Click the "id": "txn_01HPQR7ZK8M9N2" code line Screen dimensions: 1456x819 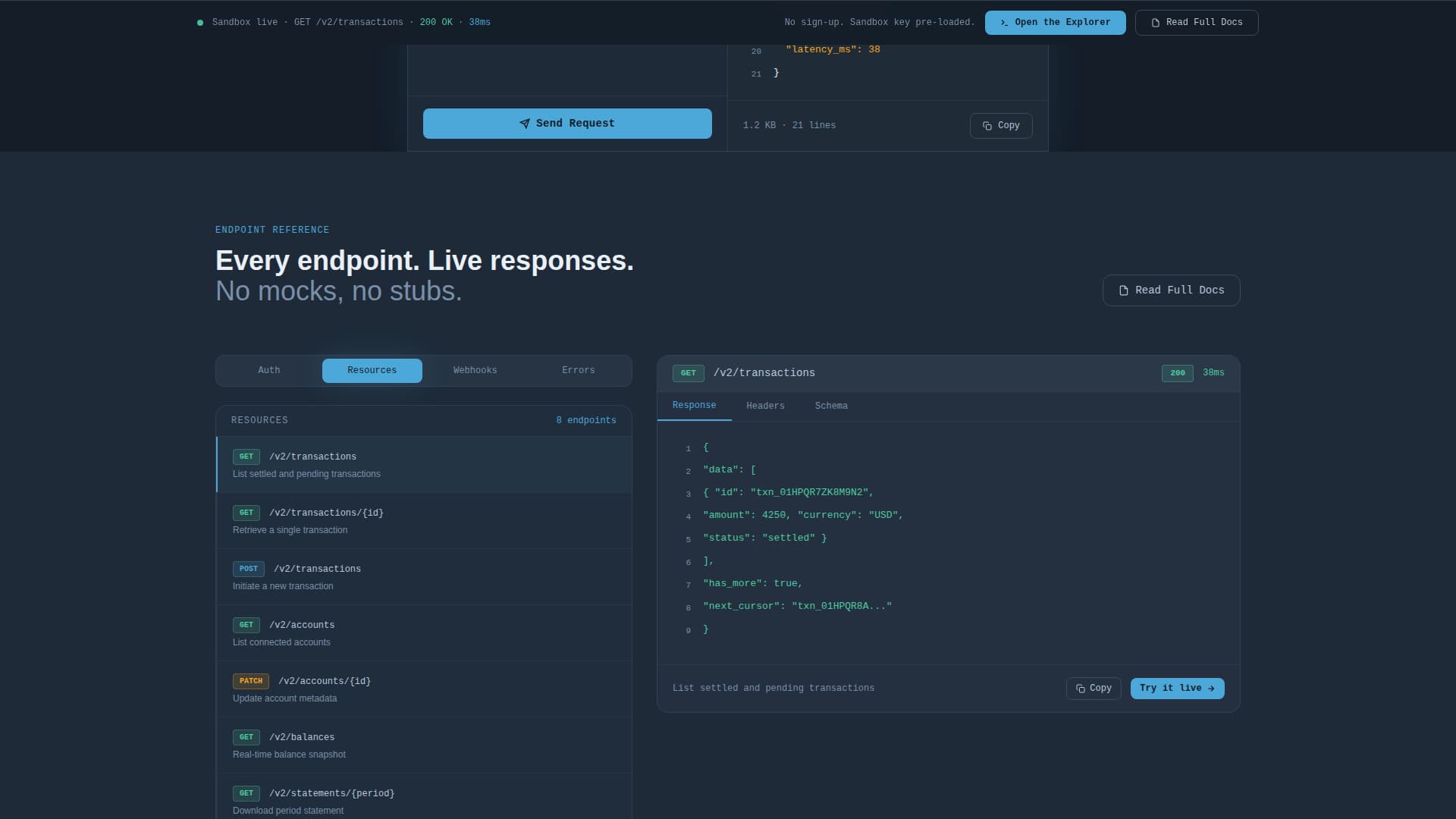(x=789, y=493)
